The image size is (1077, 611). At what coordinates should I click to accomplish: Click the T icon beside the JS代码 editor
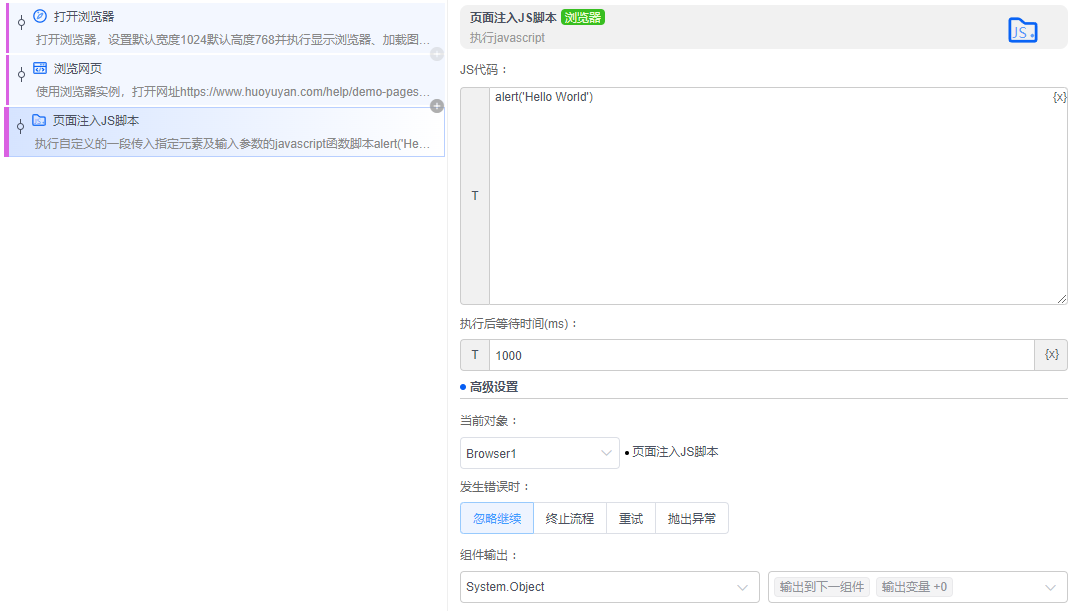point(474,195)
